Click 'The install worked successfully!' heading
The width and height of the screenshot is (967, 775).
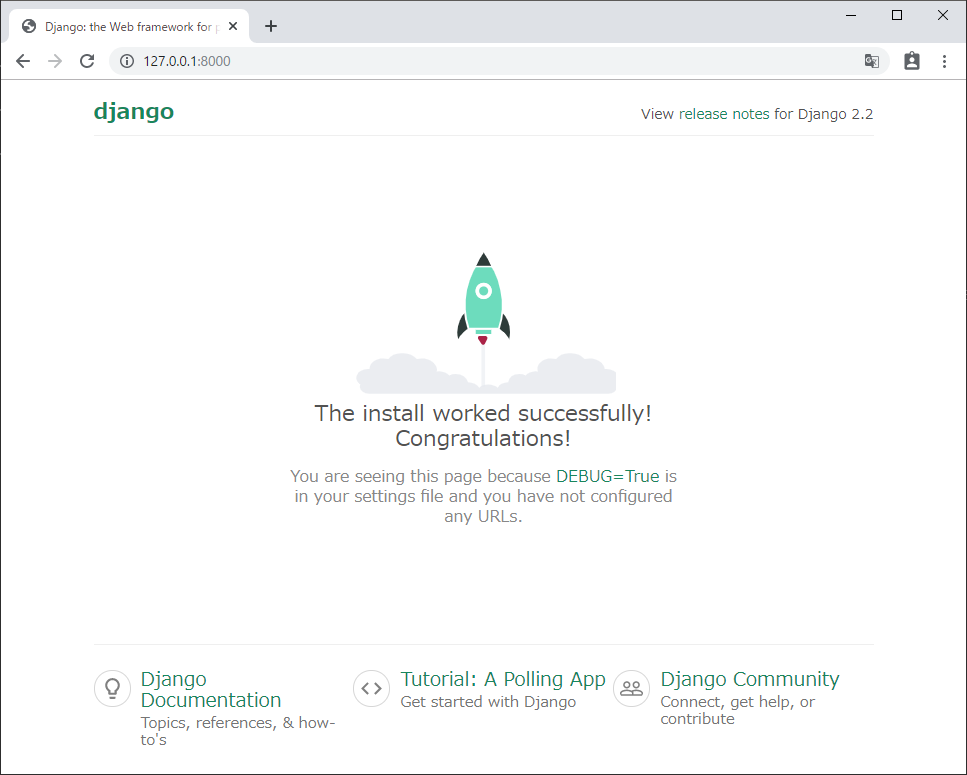pos(483,425)
